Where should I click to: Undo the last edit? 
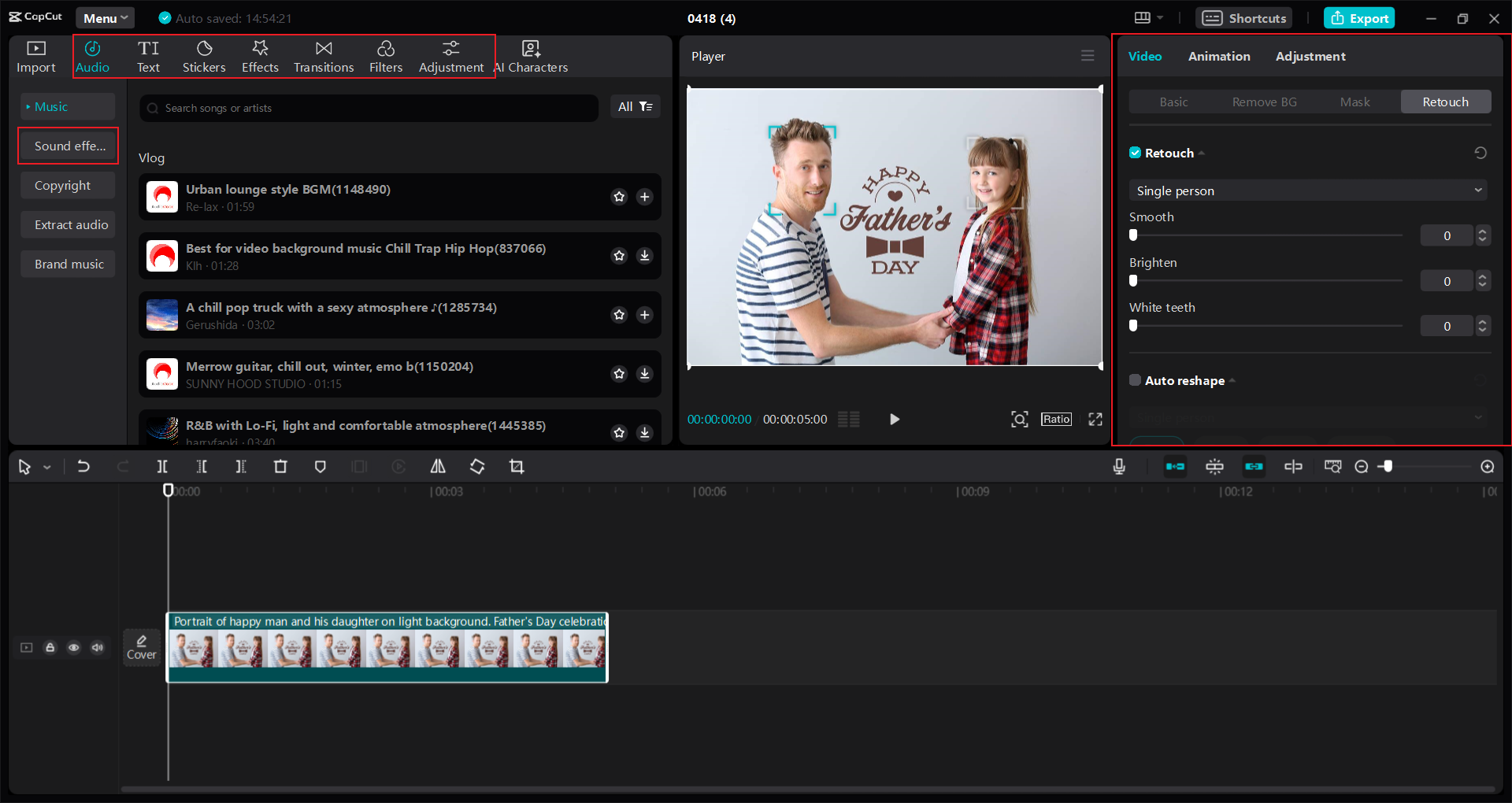[84, 466]
